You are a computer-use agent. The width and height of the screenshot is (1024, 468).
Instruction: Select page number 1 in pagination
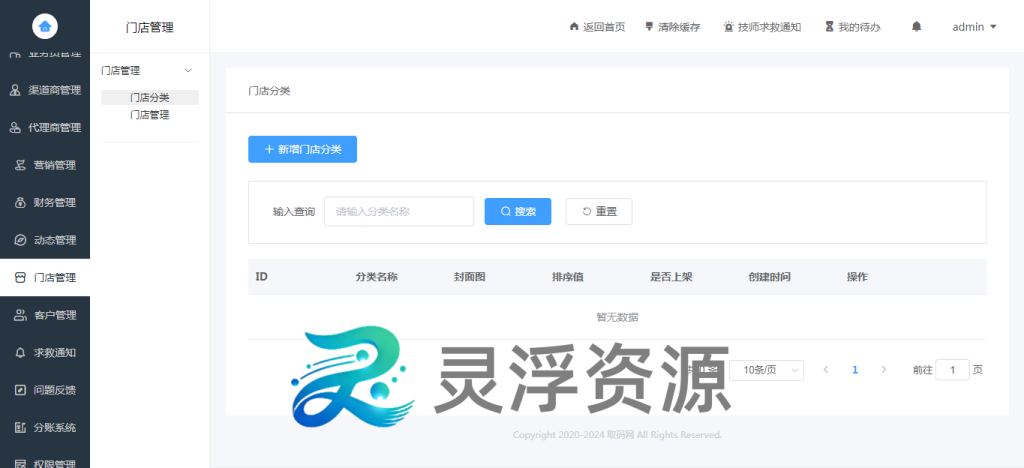point(855,370)
